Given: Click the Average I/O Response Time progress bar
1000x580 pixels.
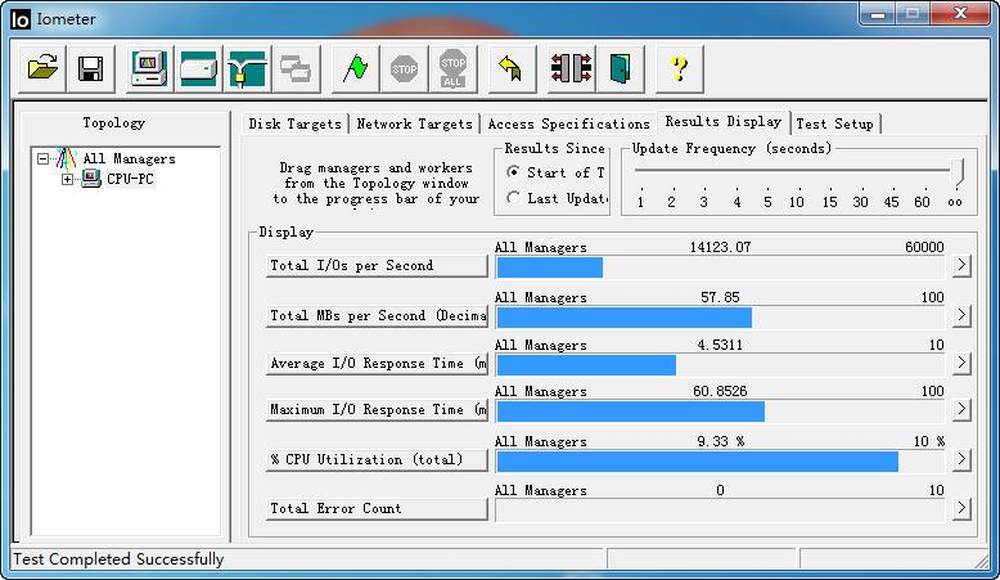Looking at the screenshot, I should tap(720, 365).
